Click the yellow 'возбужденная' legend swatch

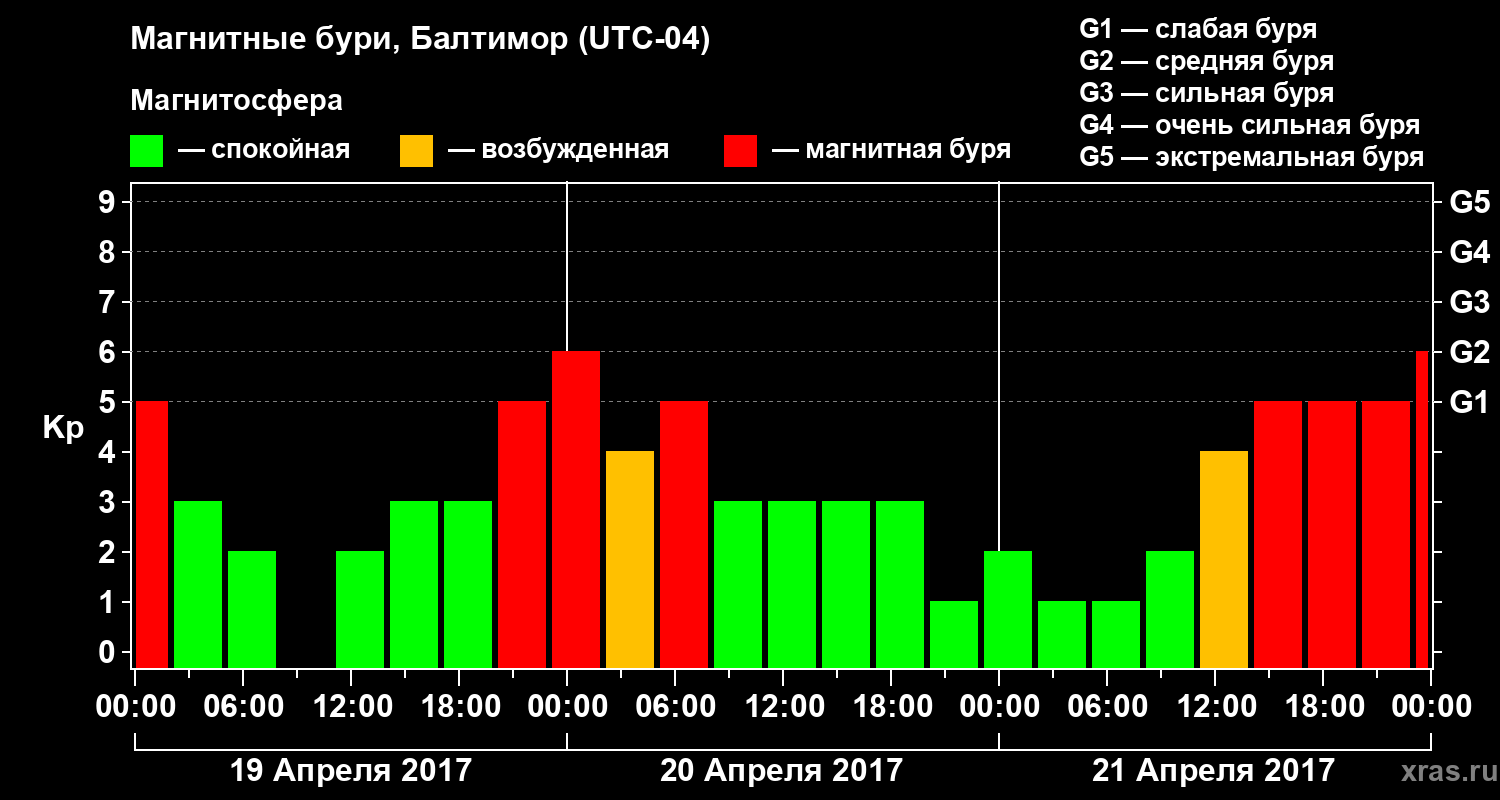[416, 151]
